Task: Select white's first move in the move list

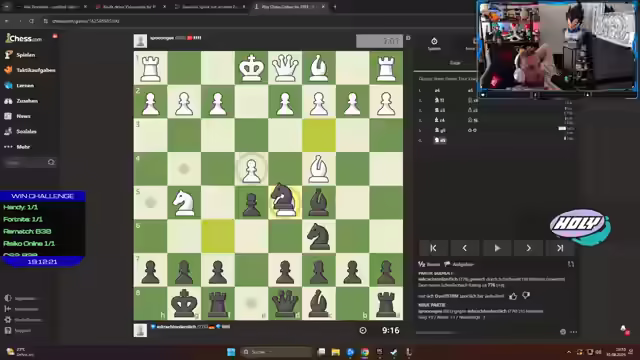Action: pos(438,90)
